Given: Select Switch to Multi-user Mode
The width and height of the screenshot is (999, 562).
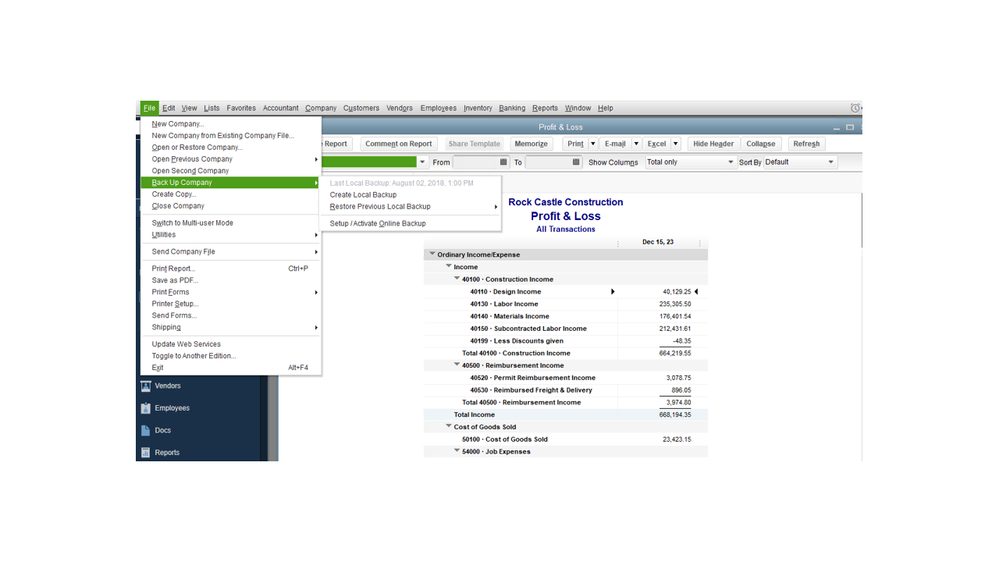Looking at the screenshot, I should pos(231,223).
